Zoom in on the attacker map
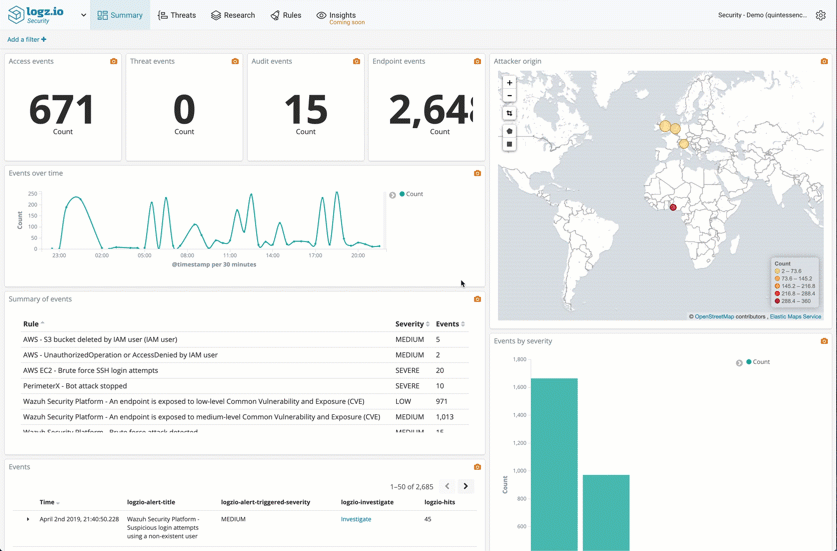Viewport: 837px width, 551px height. (x=509, y=83)
